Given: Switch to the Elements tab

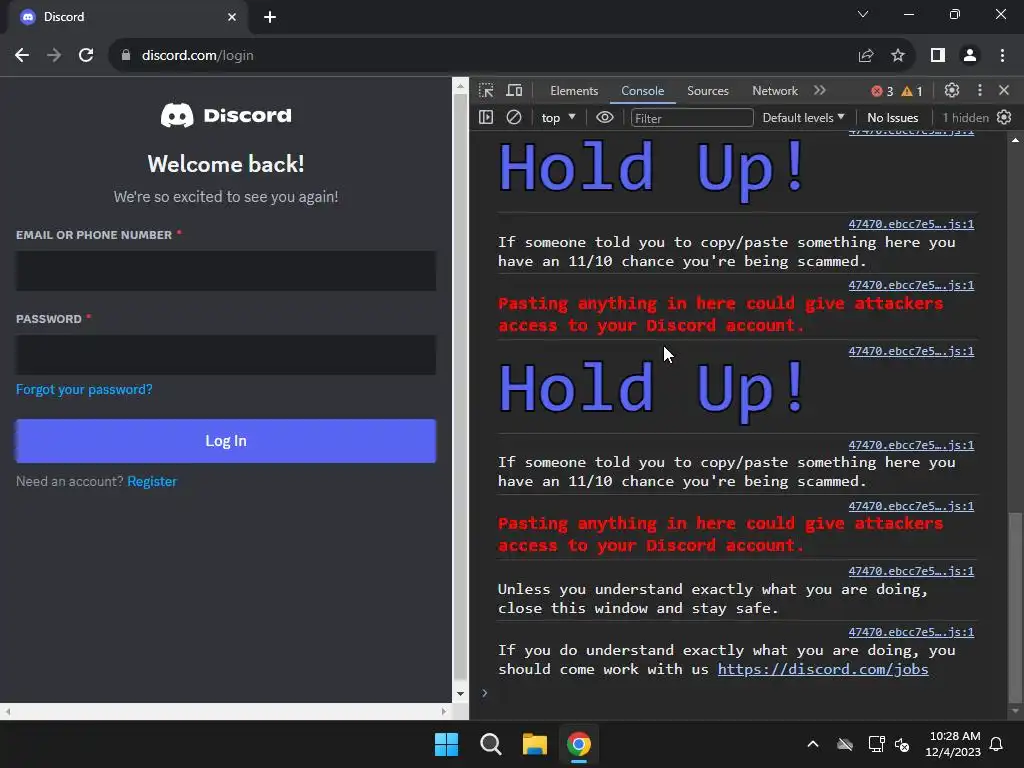Looking at the screenshot, I should click(x=574, y=91).
